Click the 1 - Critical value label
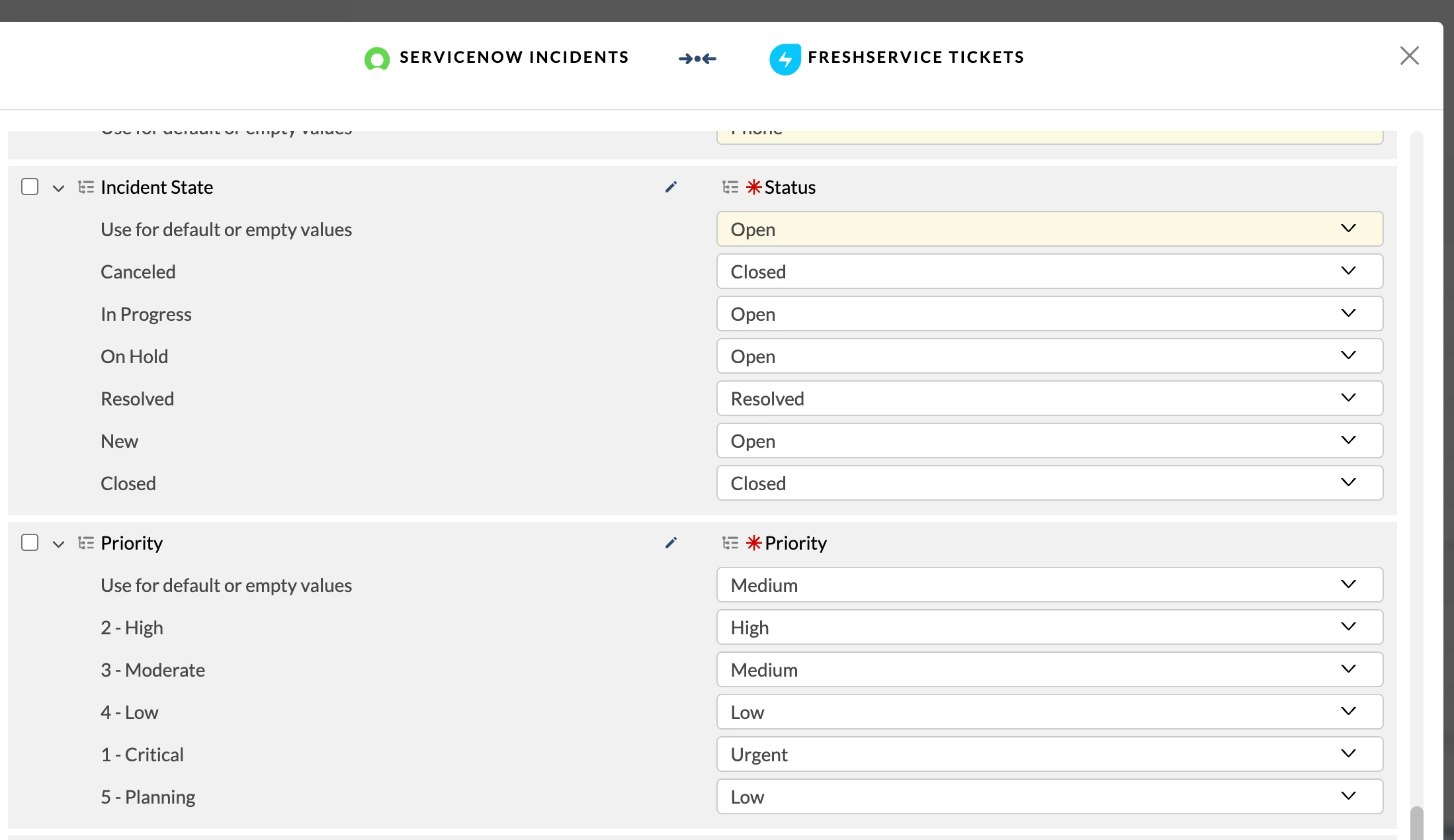 (142, 755)
